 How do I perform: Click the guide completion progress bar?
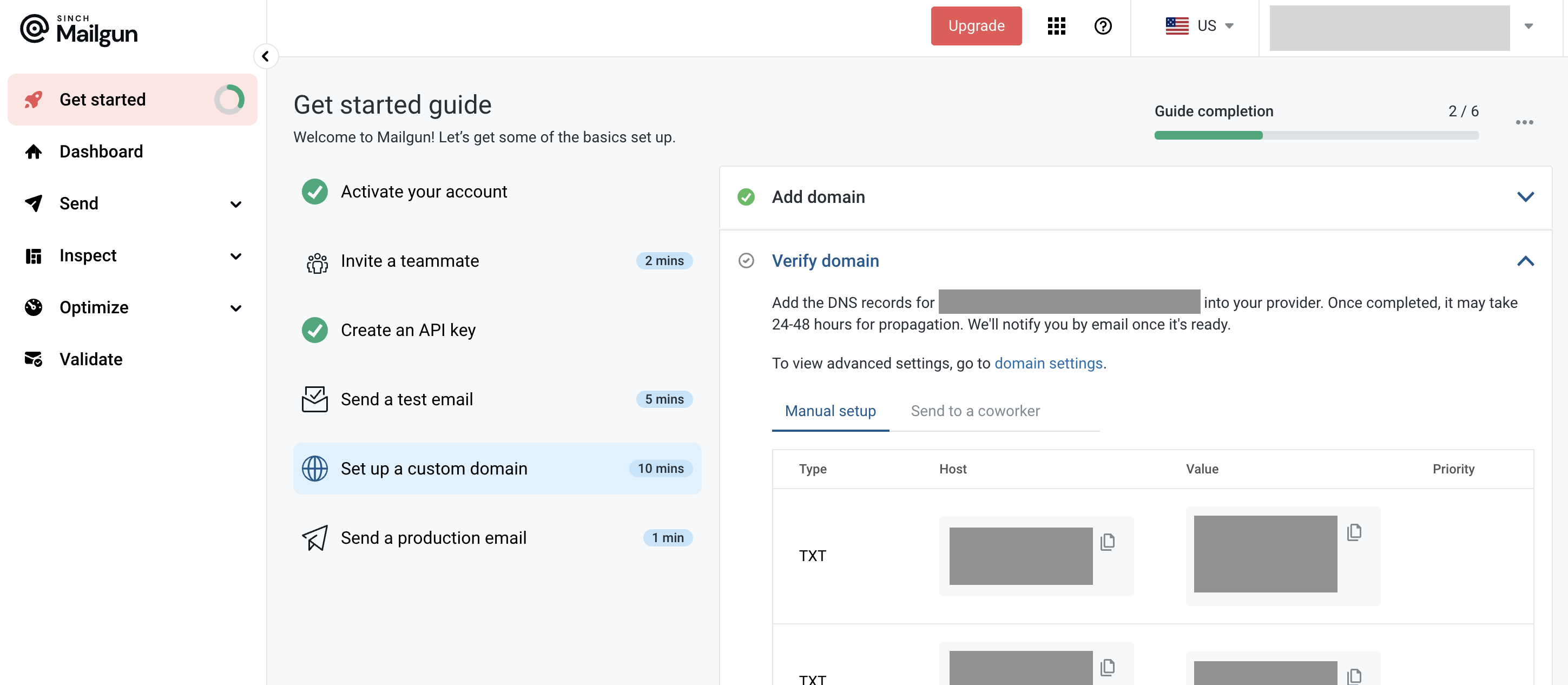click(1316, 135)
